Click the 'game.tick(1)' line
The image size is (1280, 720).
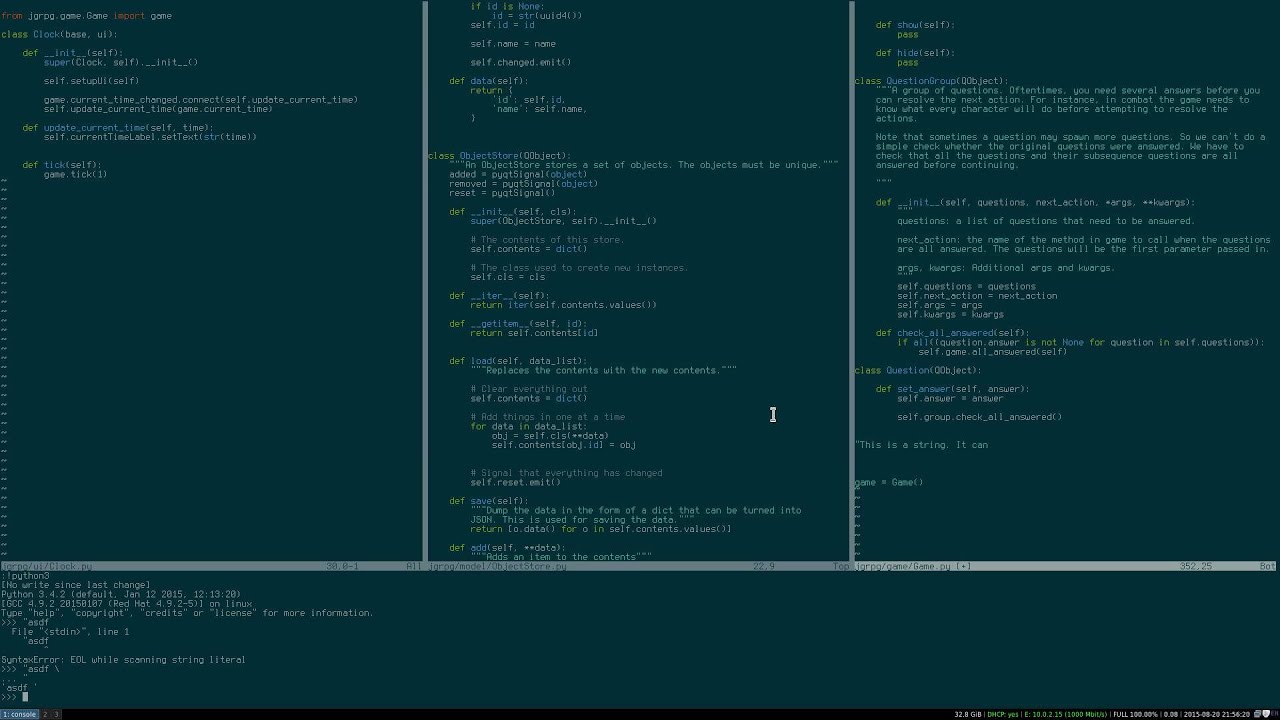pyautogui.click(x=75, y=174)
